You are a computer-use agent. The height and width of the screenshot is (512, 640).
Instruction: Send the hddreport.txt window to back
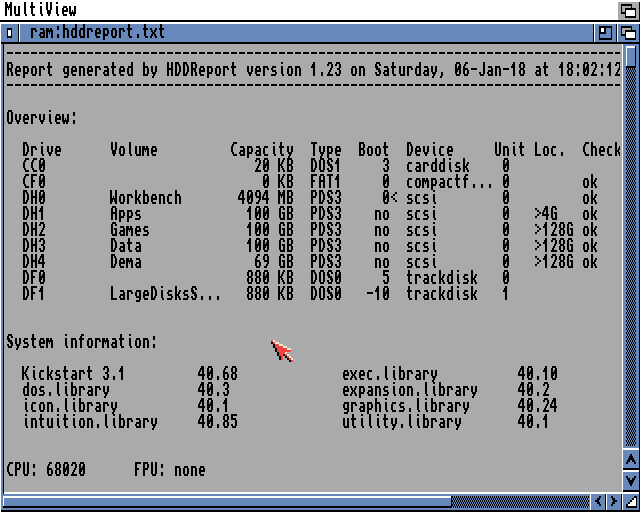coord(629,33)
